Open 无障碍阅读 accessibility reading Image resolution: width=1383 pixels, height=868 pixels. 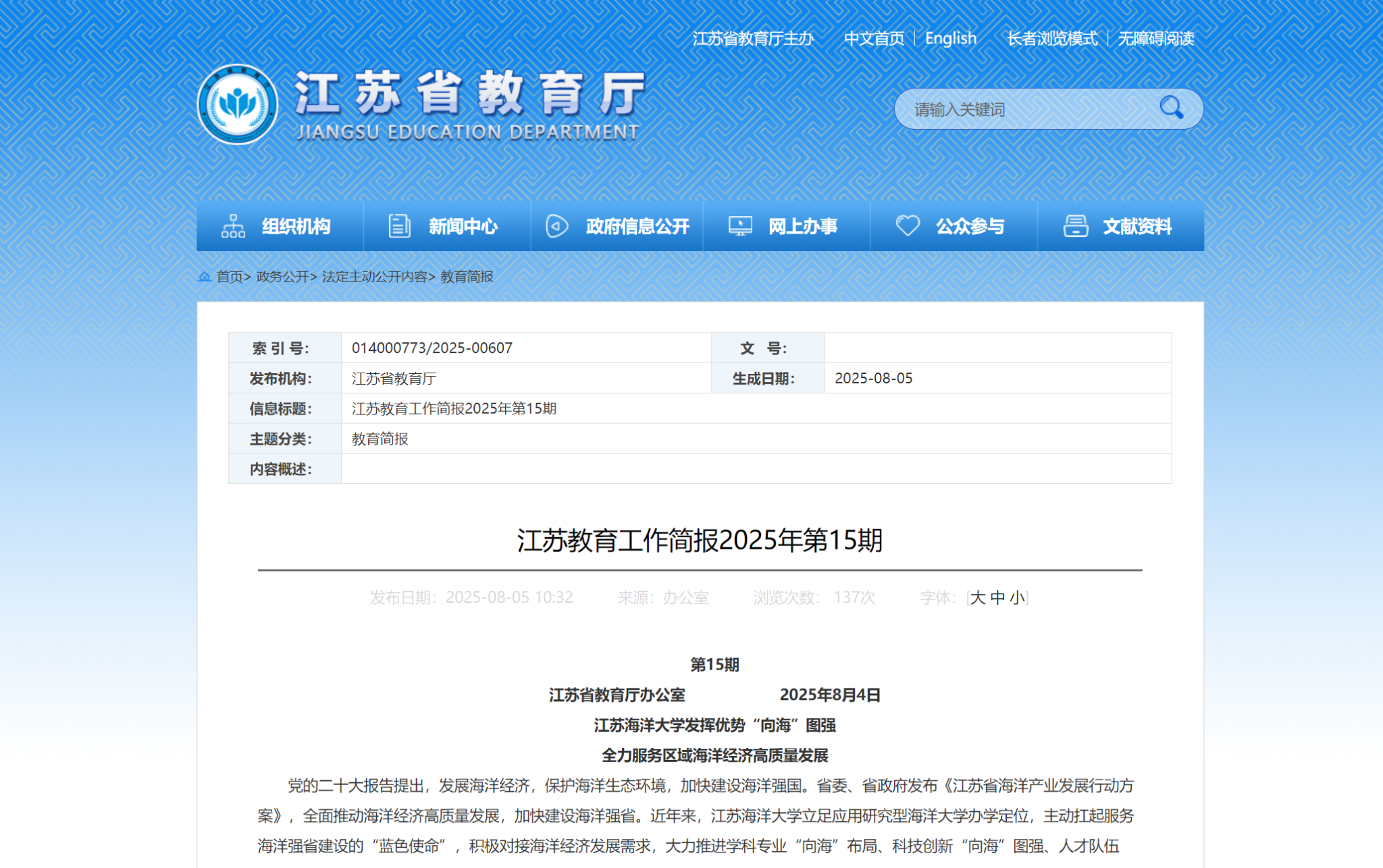click(1155, 38)
